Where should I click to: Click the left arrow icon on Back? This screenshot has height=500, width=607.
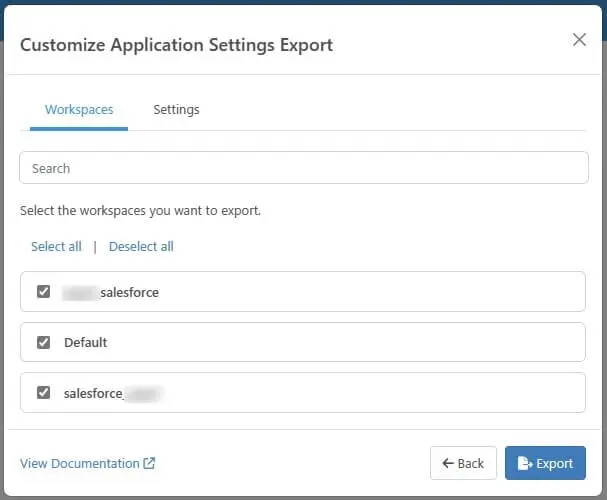click(448, 464)
